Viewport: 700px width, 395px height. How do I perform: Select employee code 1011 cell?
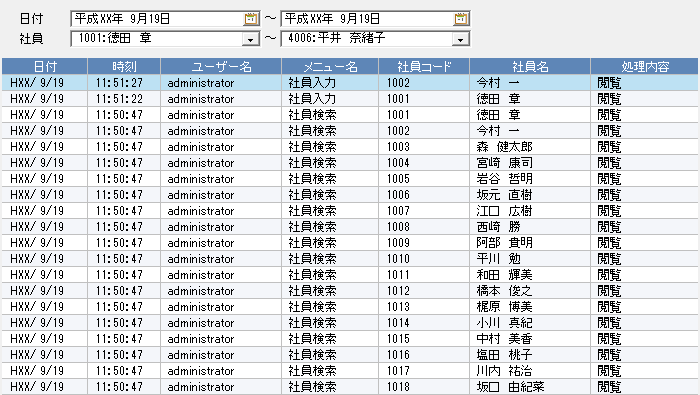tap(424, 275)
